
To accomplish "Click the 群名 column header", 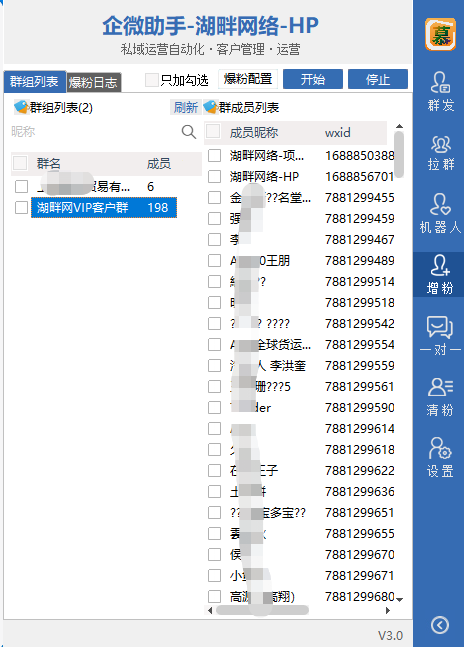I will click(x=49, y=163).
